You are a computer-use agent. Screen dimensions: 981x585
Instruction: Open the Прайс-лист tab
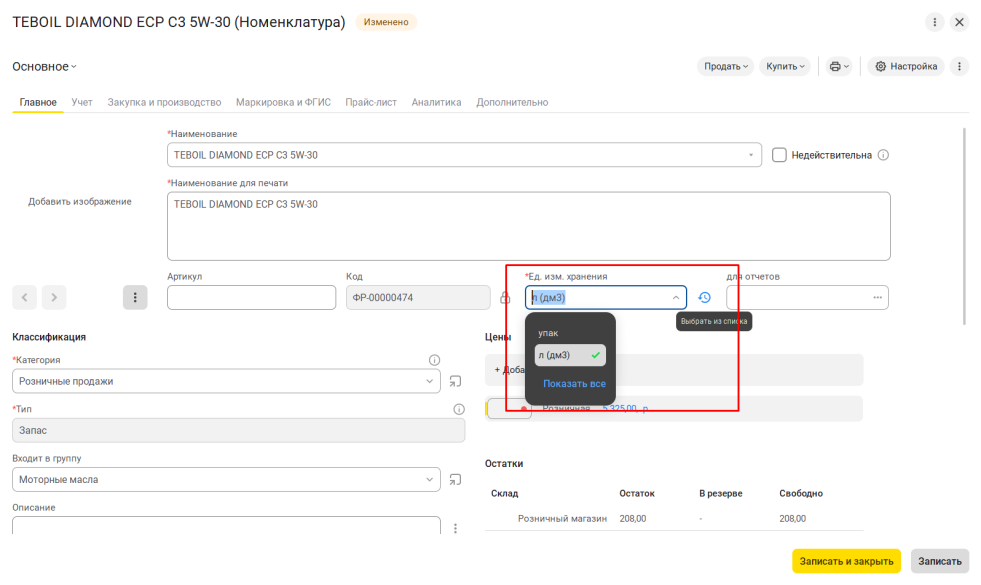371,102
